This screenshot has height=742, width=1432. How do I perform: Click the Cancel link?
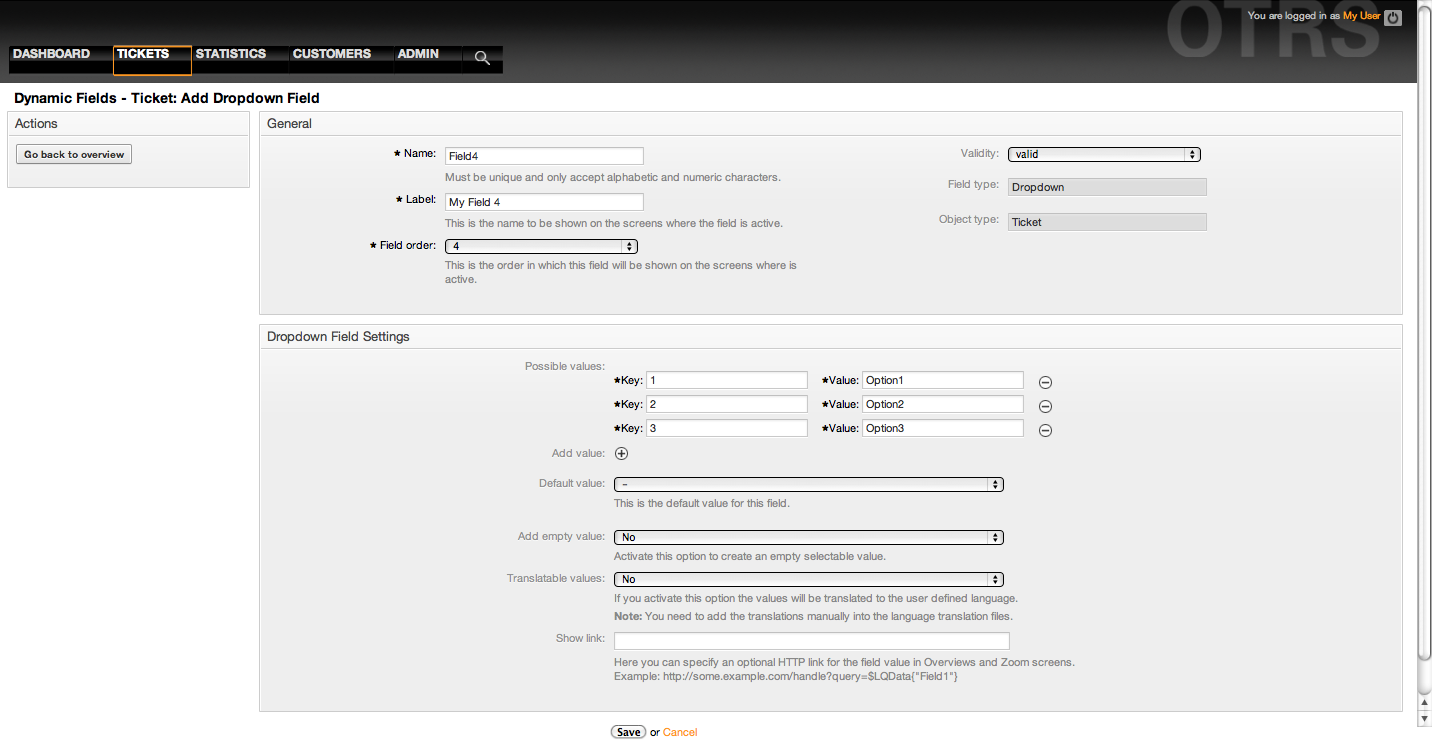[x=680, y=732]
